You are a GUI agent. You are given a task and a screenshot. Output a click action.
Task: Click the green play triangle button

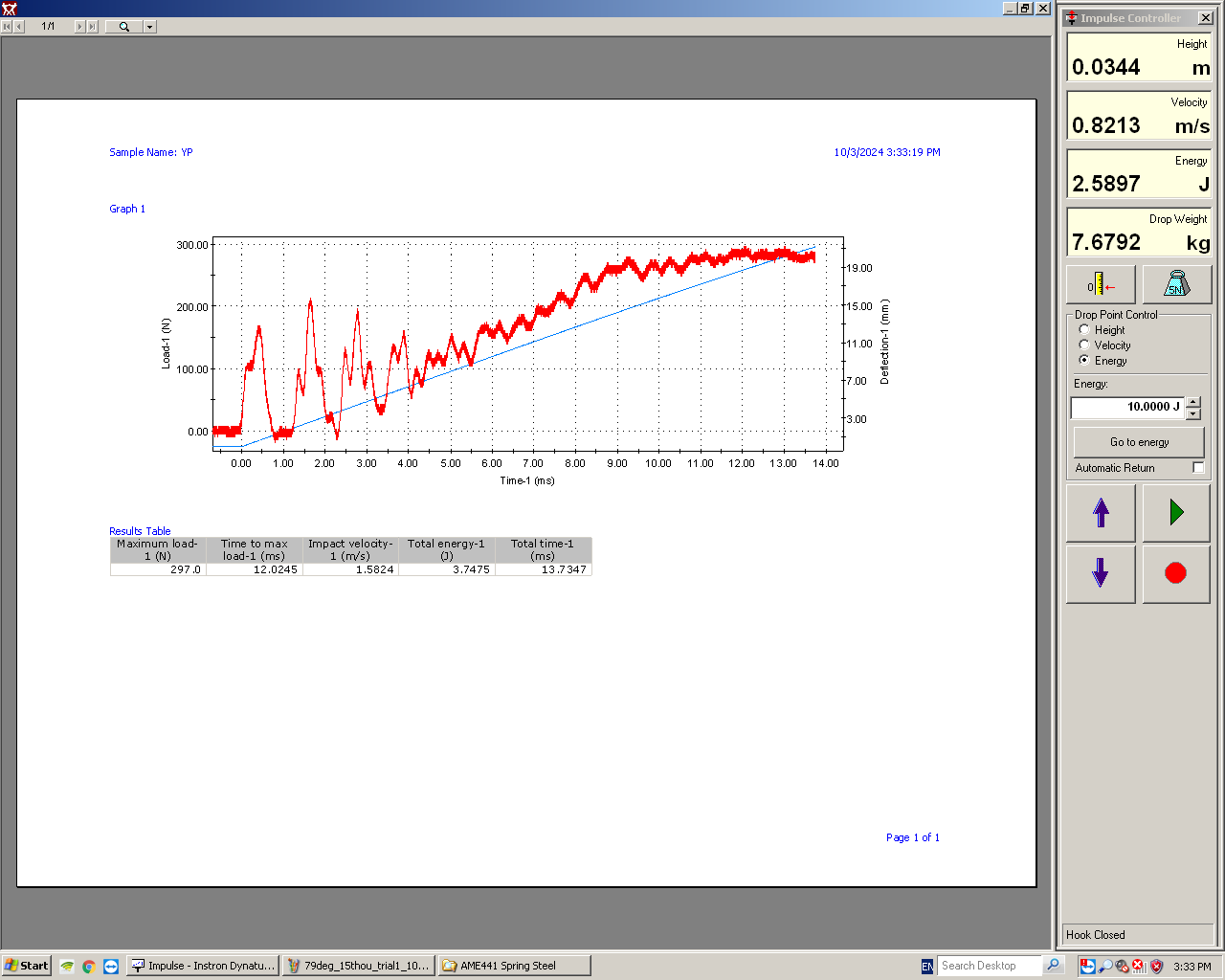pos(1175,513)
